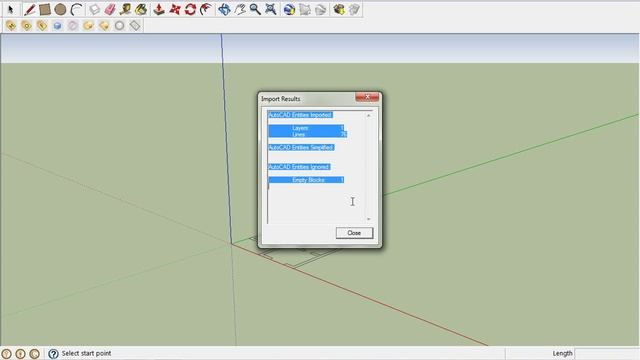Click the Close button in Import Results
Viewport: 640px width, 360px height.
tap(354, 233)
